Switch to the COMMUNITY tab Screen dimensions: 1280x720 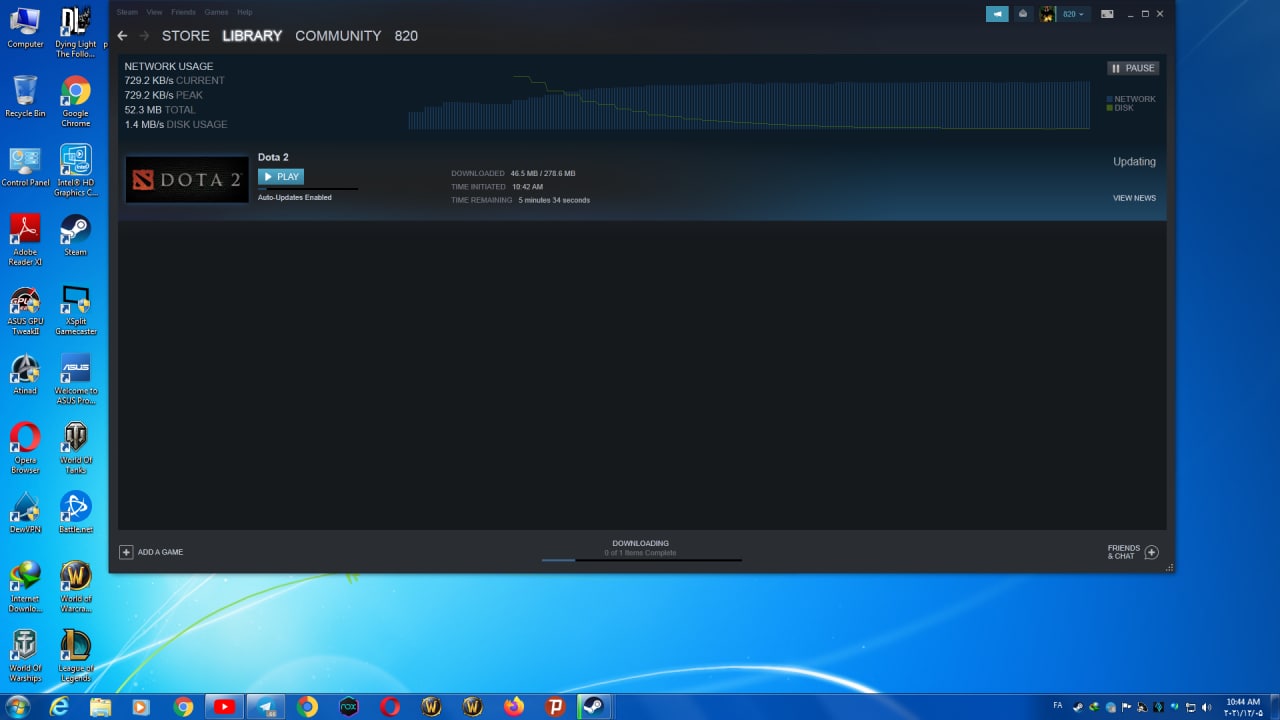pyautogui.click(x=338, y=36)
